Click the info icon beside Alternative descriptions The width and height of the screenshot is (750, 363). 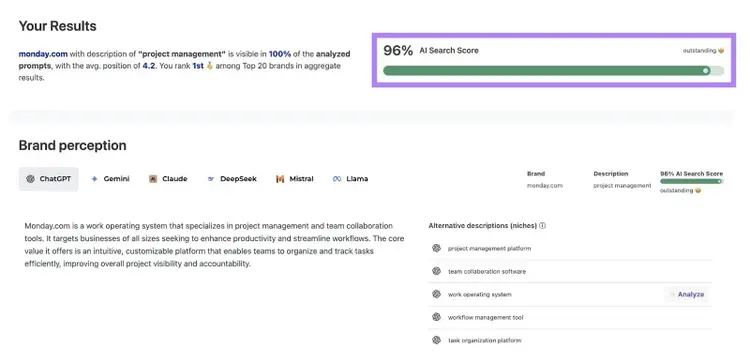[x=542, y=226]
